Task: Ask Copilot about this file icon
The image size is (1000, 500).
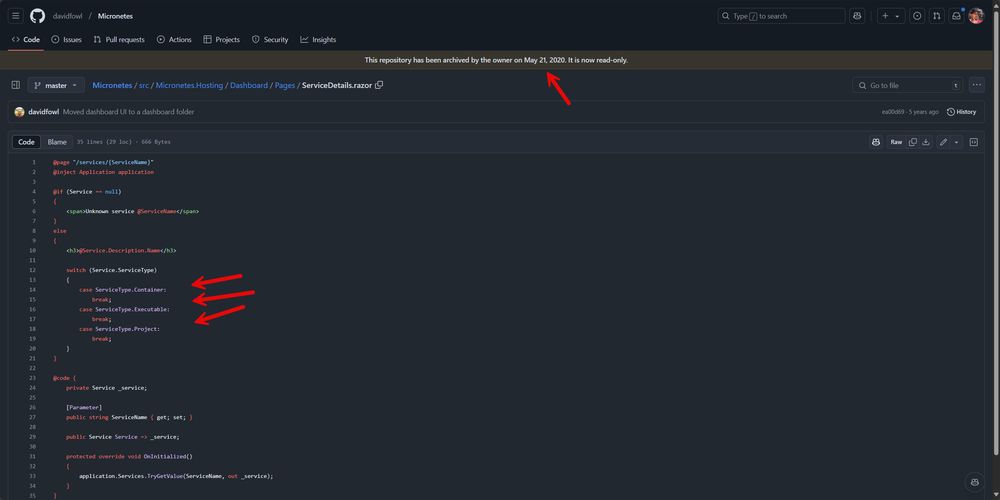Action: coord(876,142)
